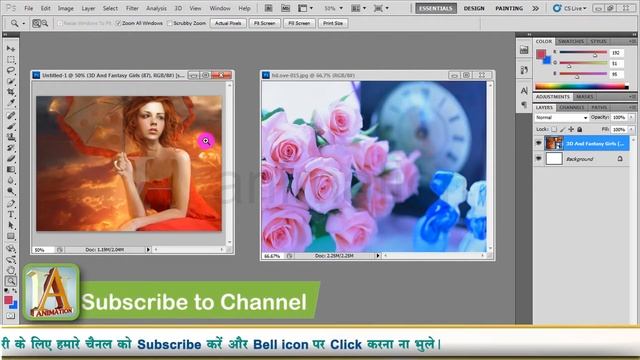Toggle lock position

571,129
